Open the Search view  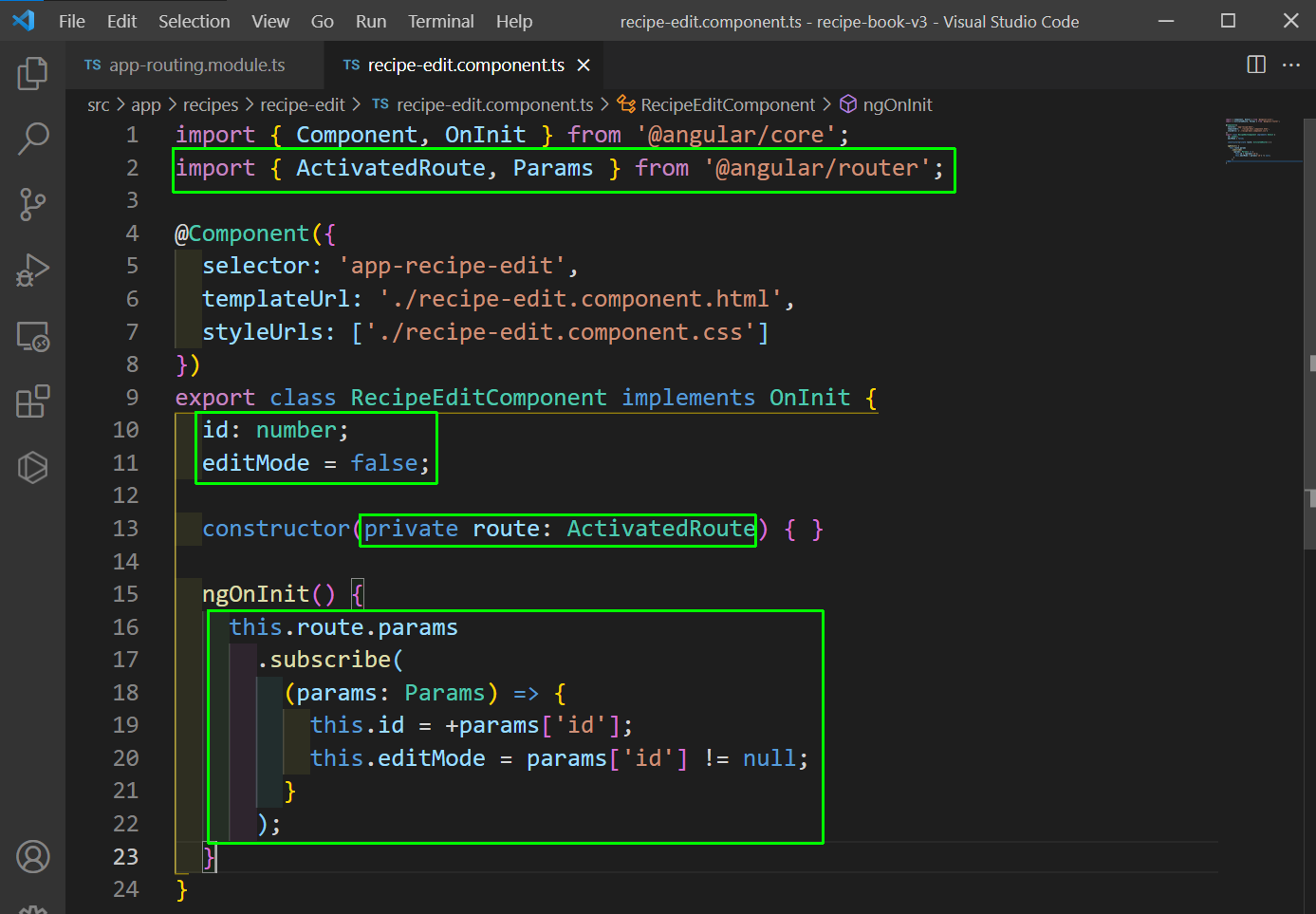[32, 139]
